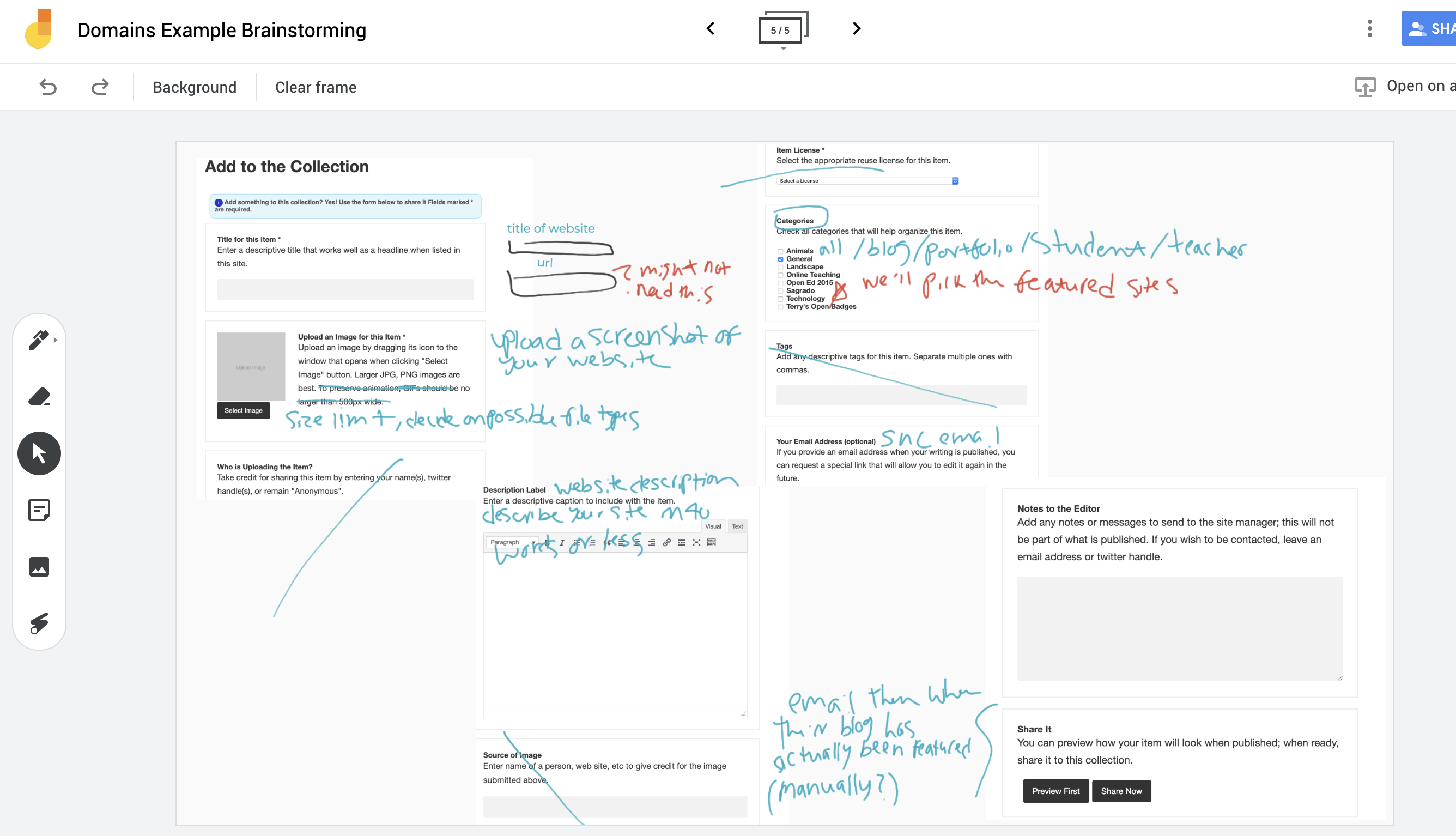
Task: Select the Eraser tool
Action: click(39, 396)
